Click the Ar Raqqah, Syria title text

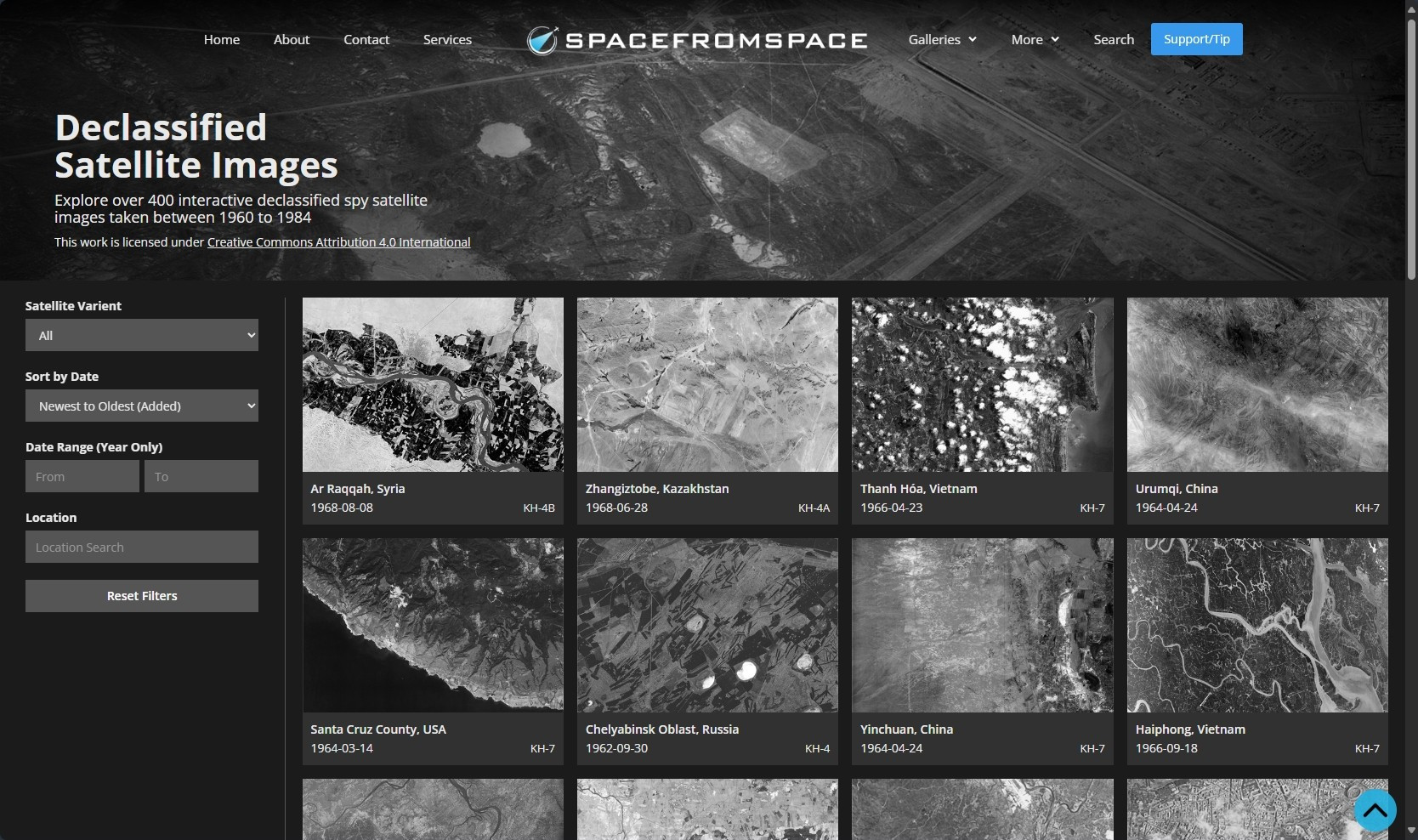358,489
